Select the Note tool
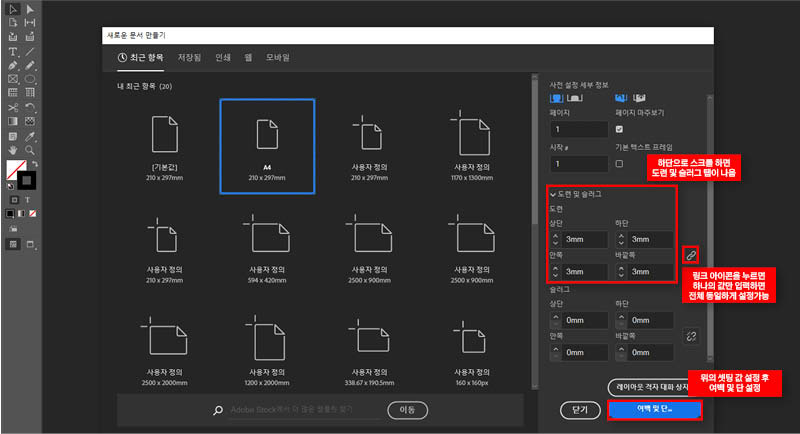The width and height of the screenshot is (800, 434). [13, 136]
